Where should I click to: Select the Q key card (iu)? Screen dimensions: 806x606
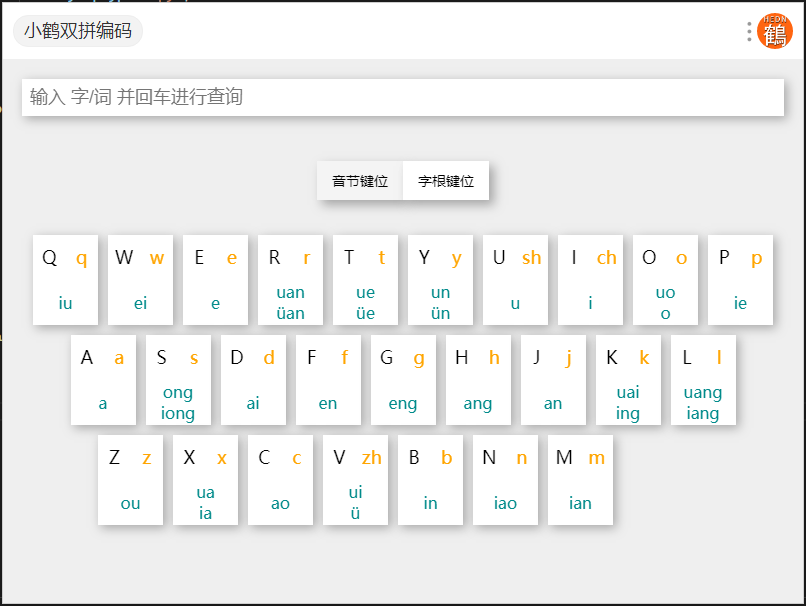point(65,280)
